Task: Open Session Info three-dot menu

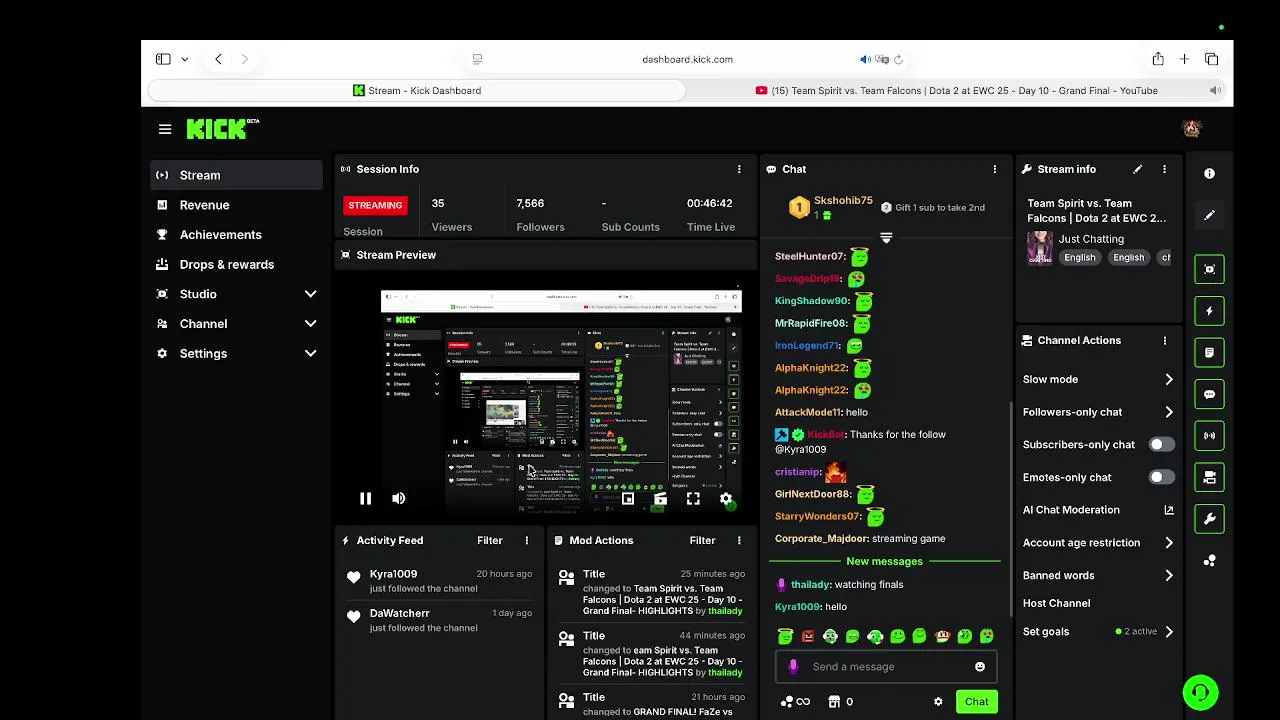Action: (739, 169)
